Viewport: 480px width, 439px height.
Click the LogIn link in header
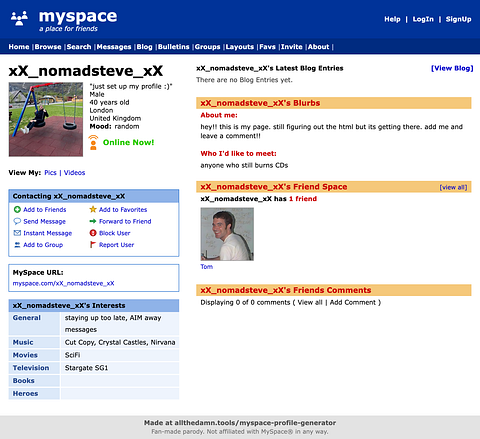tap(423, 19)
